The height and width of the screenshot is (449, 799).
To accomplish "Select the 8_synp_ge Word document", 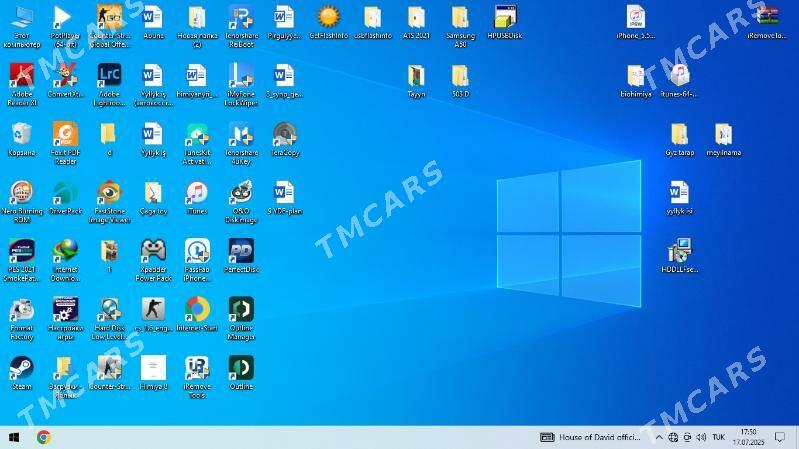I will [x=285, y=81].
